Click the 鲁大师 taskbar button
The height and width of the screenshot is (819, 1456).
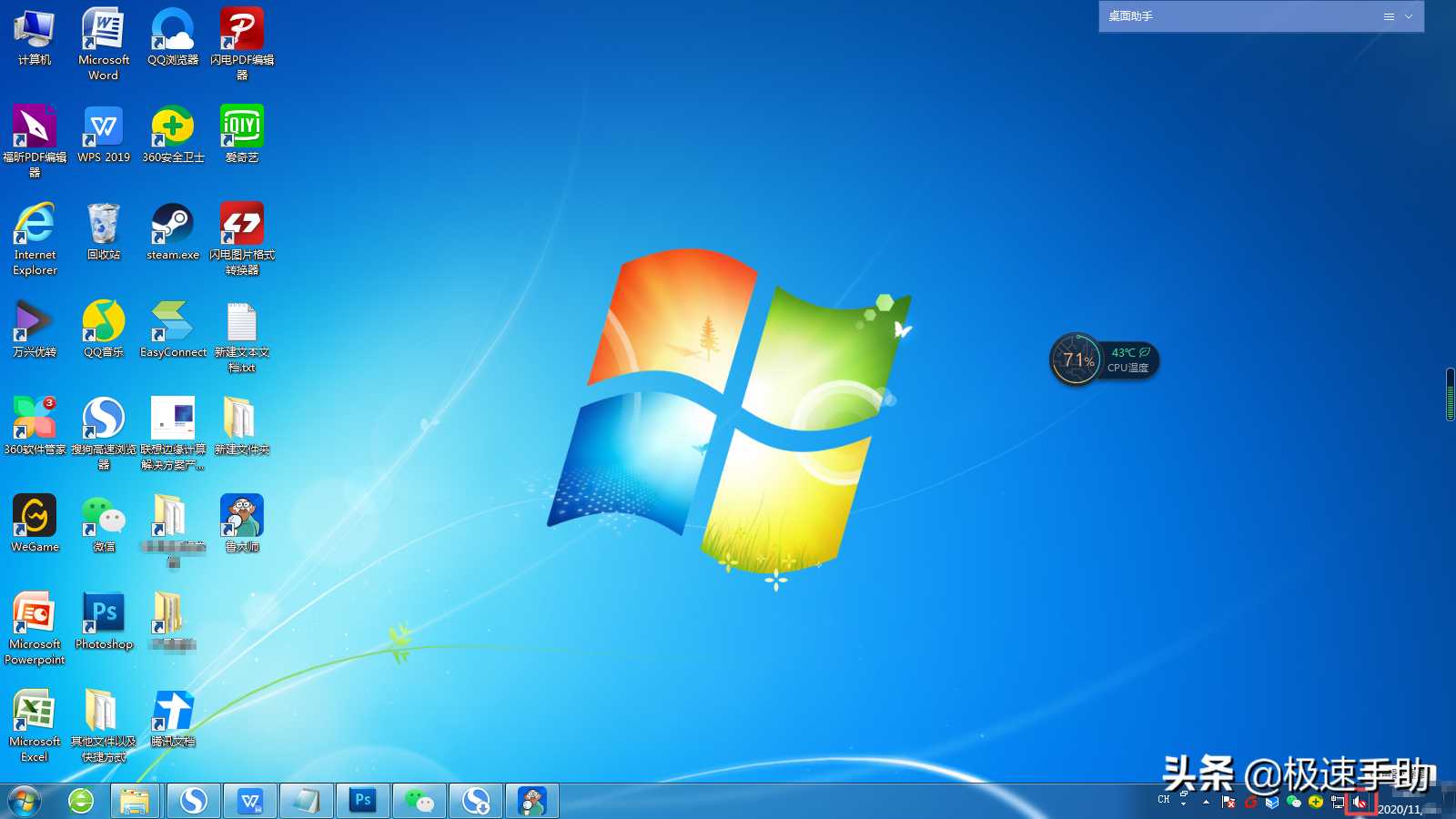tap(531, 801)
